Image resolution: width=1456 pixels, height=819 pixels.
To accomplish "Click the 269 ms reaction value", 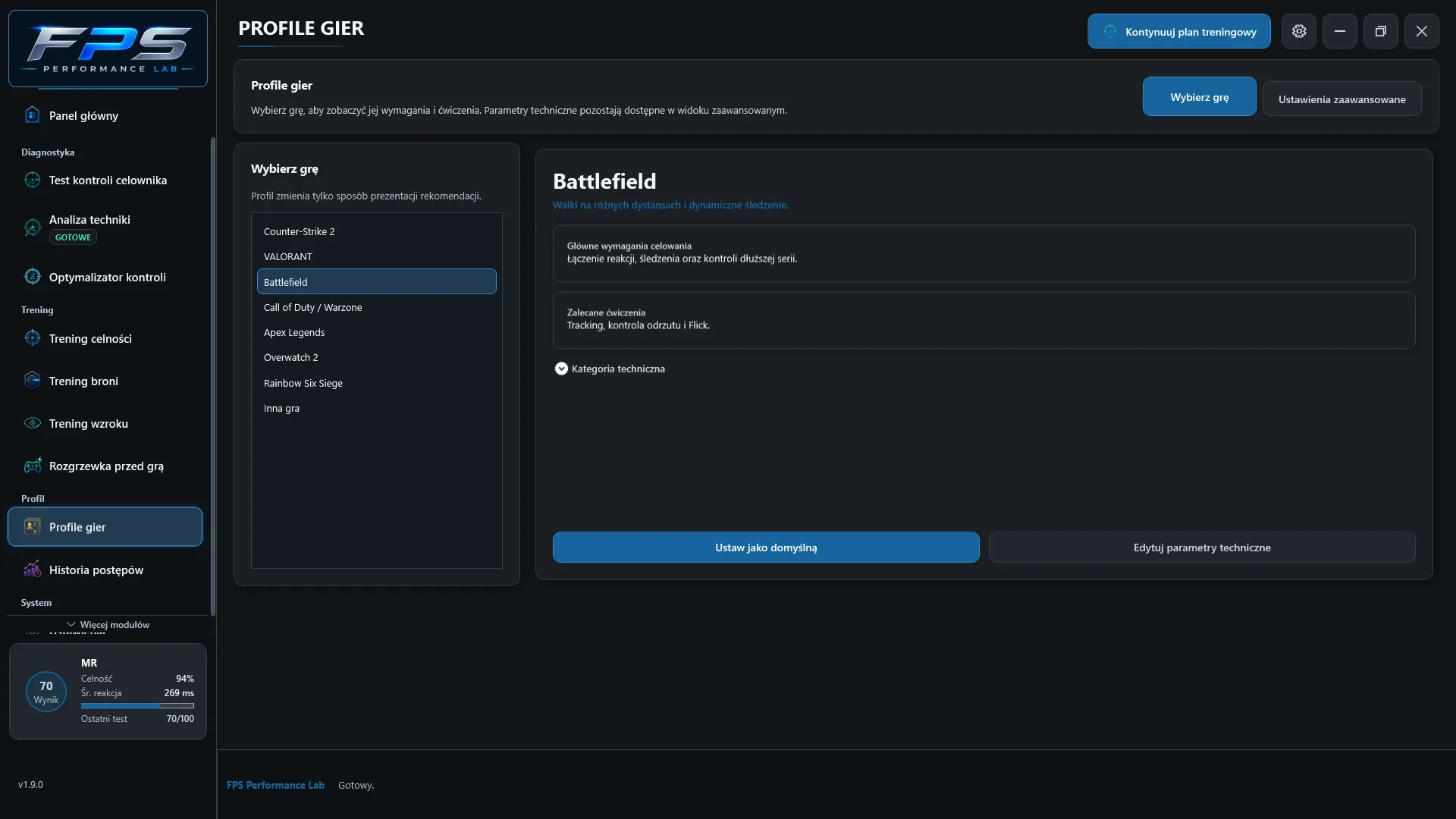I will [179, 692].
